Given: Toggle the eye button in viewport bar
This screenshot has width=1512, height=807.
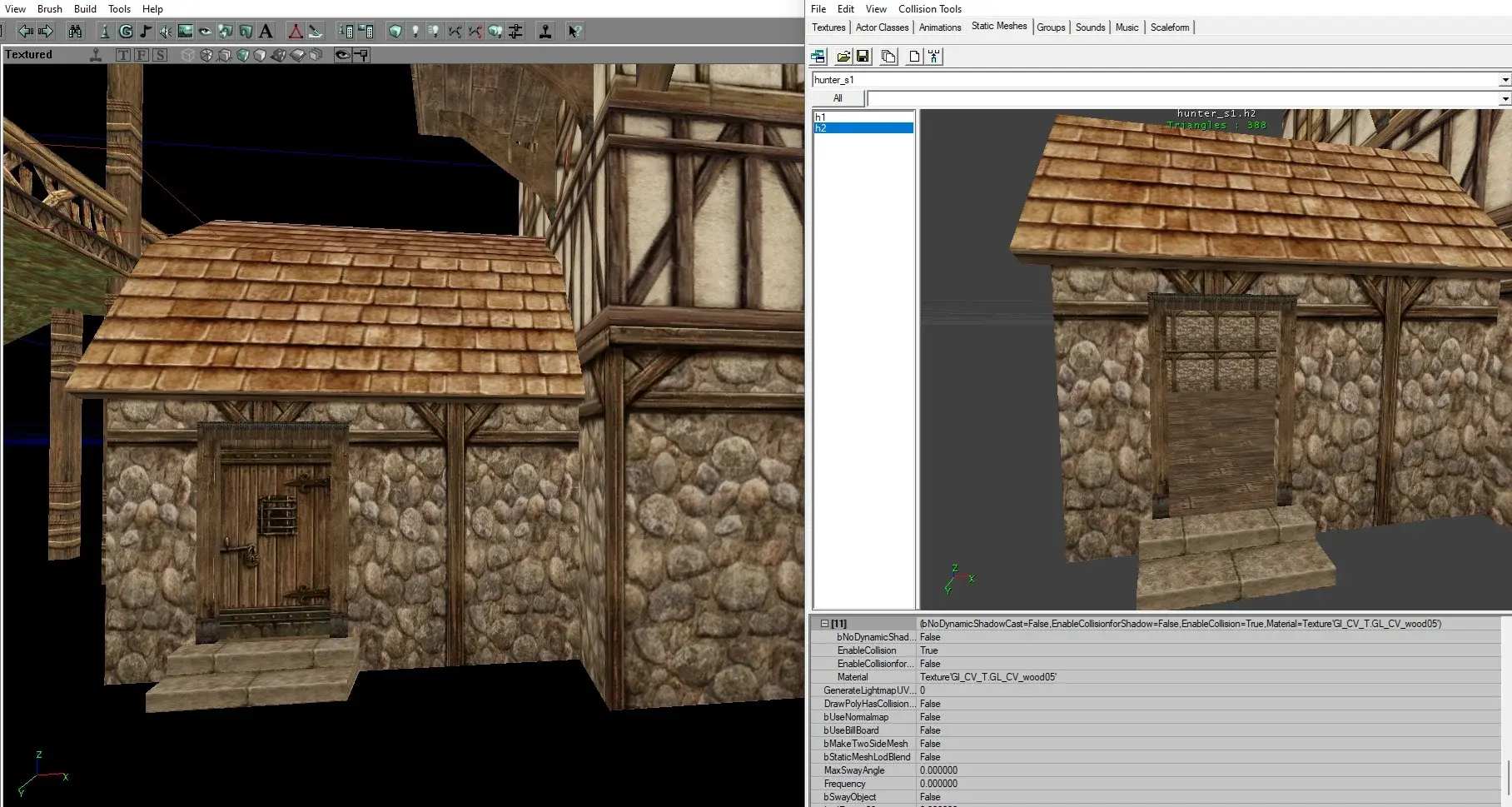Looking at the screenshot, I should (x=342, y=55).
